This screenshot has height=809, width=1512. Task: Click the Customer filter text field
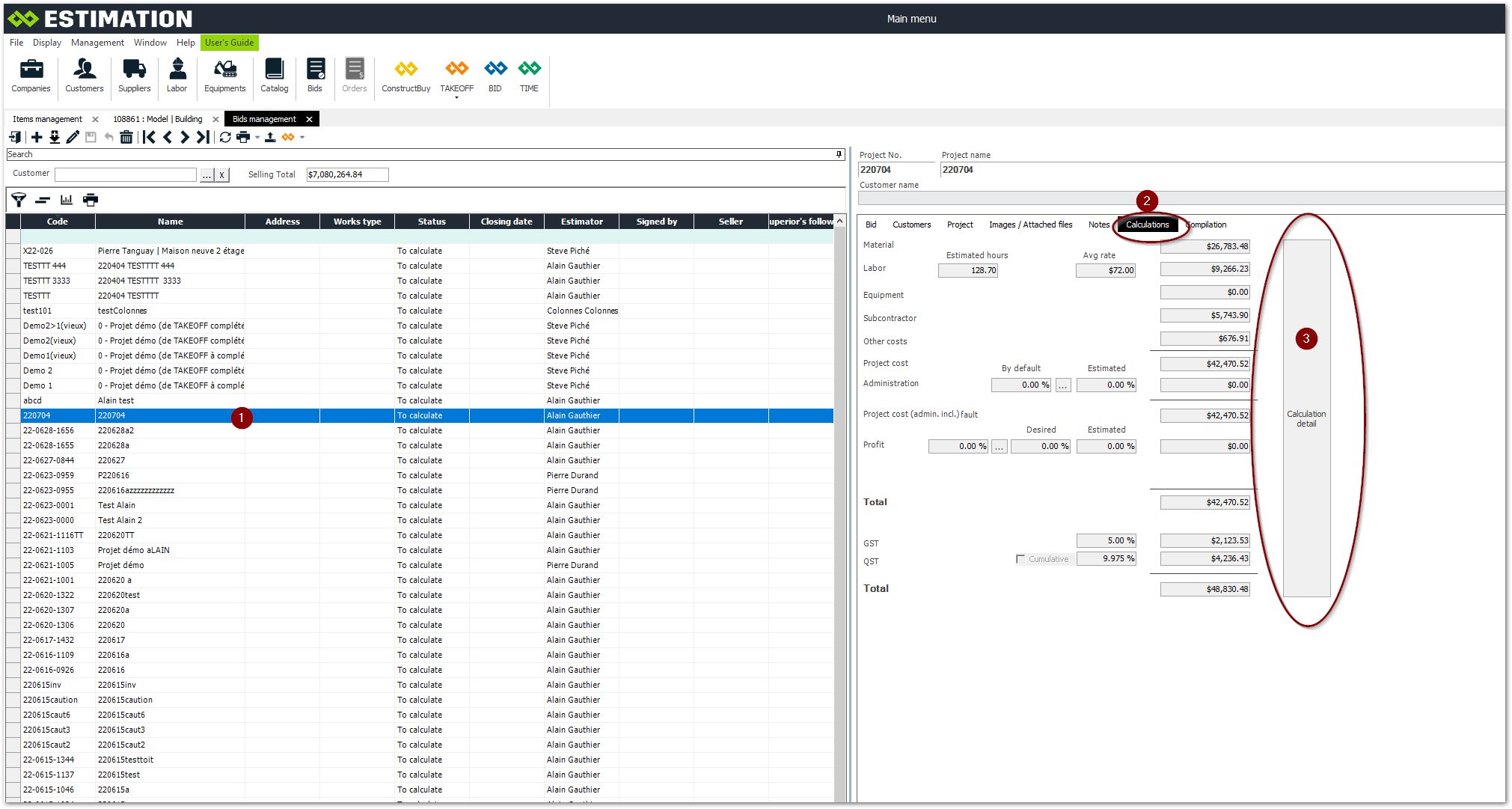126,174
